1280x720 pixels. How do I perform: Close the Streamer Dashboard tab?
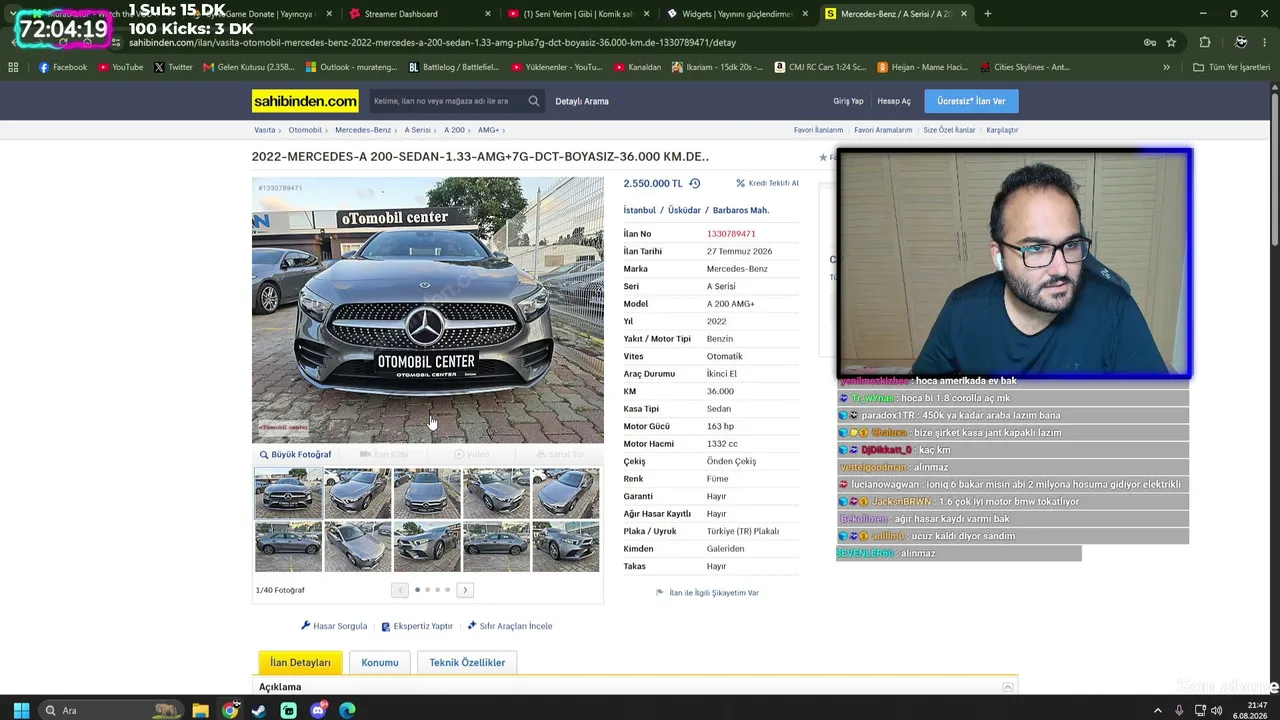pyautogui.click(x=488, y=14)
